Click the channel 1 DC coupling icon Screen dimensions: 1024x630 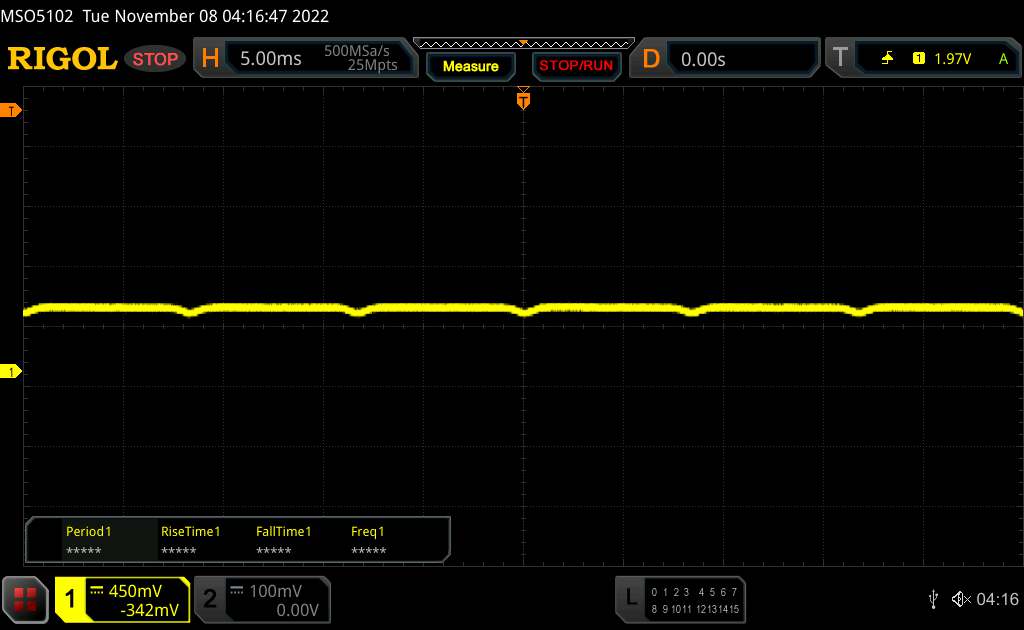click(97, 590)
